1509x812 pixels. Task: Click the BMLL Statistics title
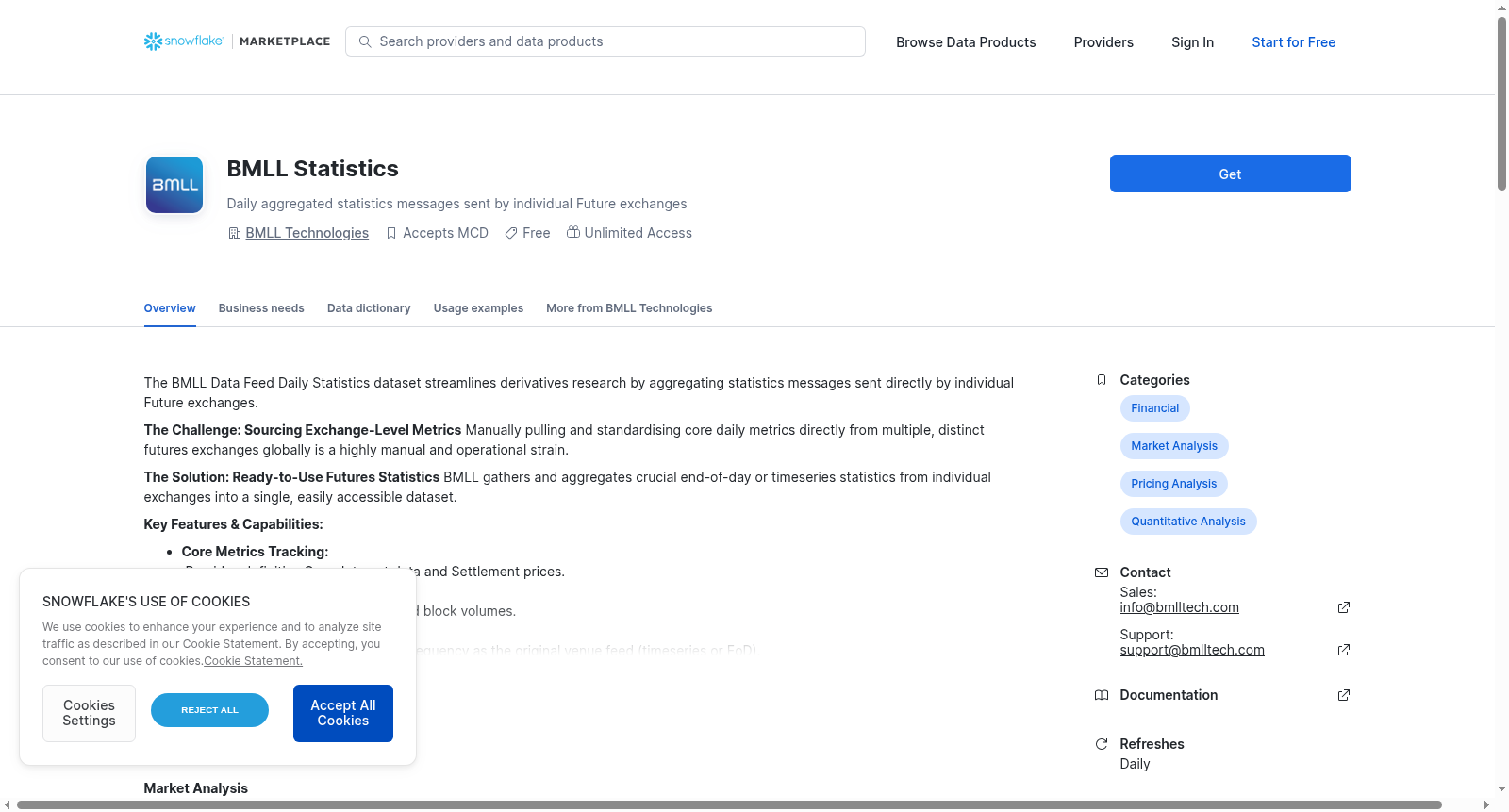point(312,169)
